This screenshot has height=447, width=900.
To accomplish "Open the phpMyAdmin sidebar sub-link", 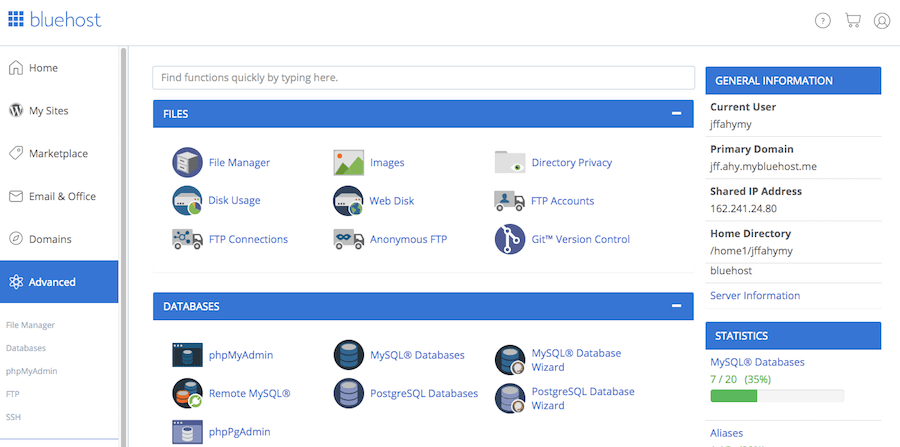I will tap(32, 371).
